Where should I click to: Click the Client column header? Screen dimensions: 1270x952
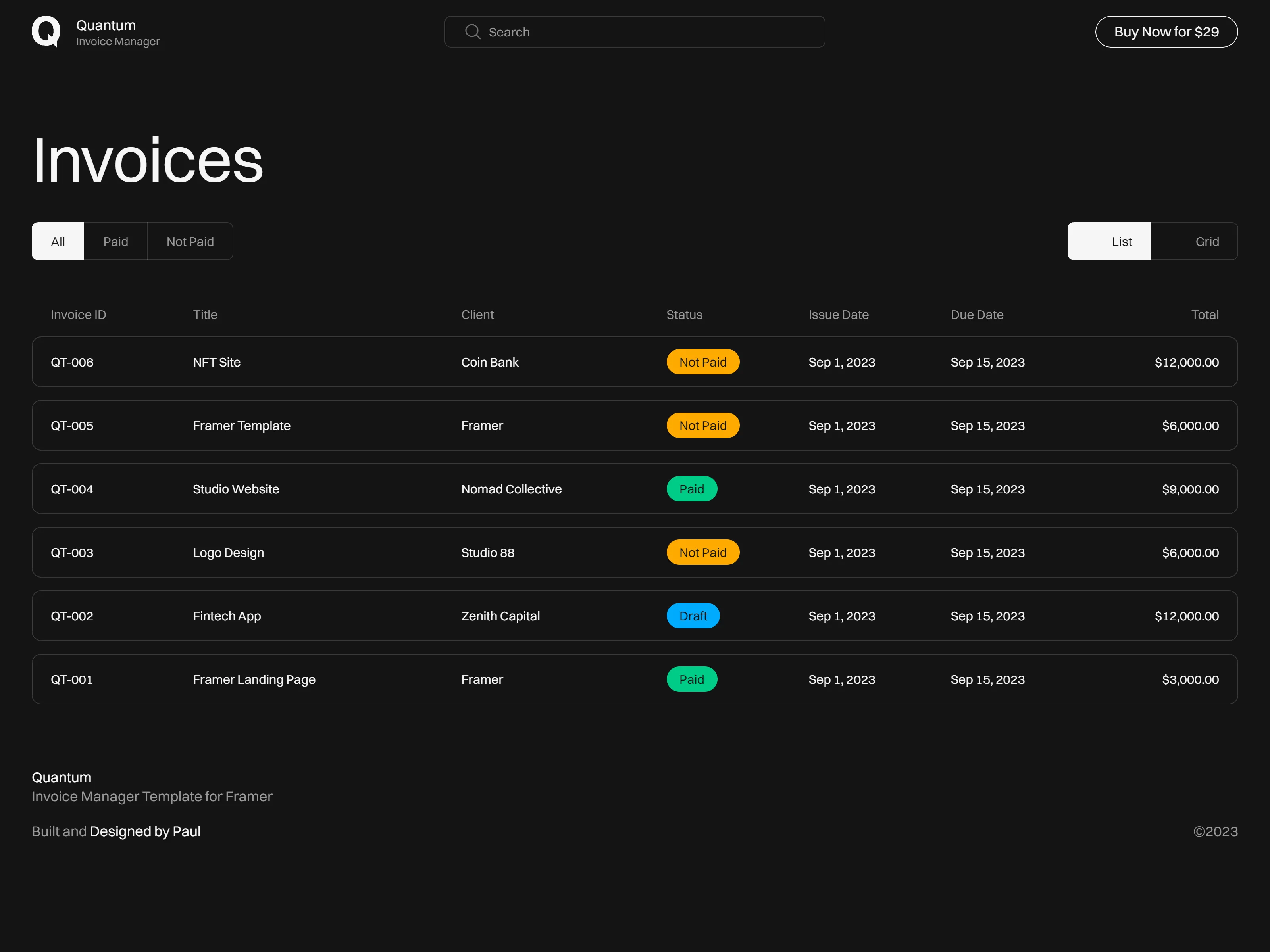478,315
